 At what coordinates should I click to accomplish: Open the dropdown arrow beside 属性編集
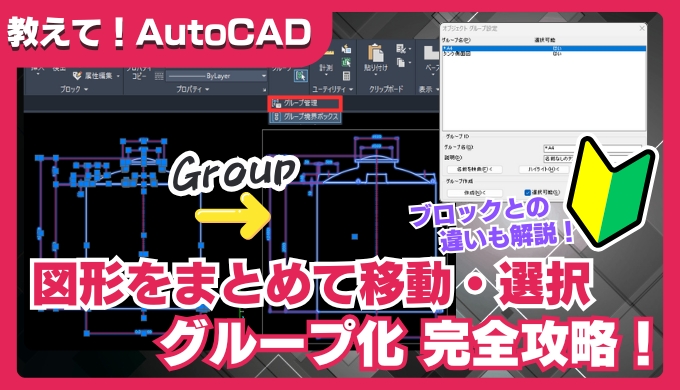coord(118,76)
